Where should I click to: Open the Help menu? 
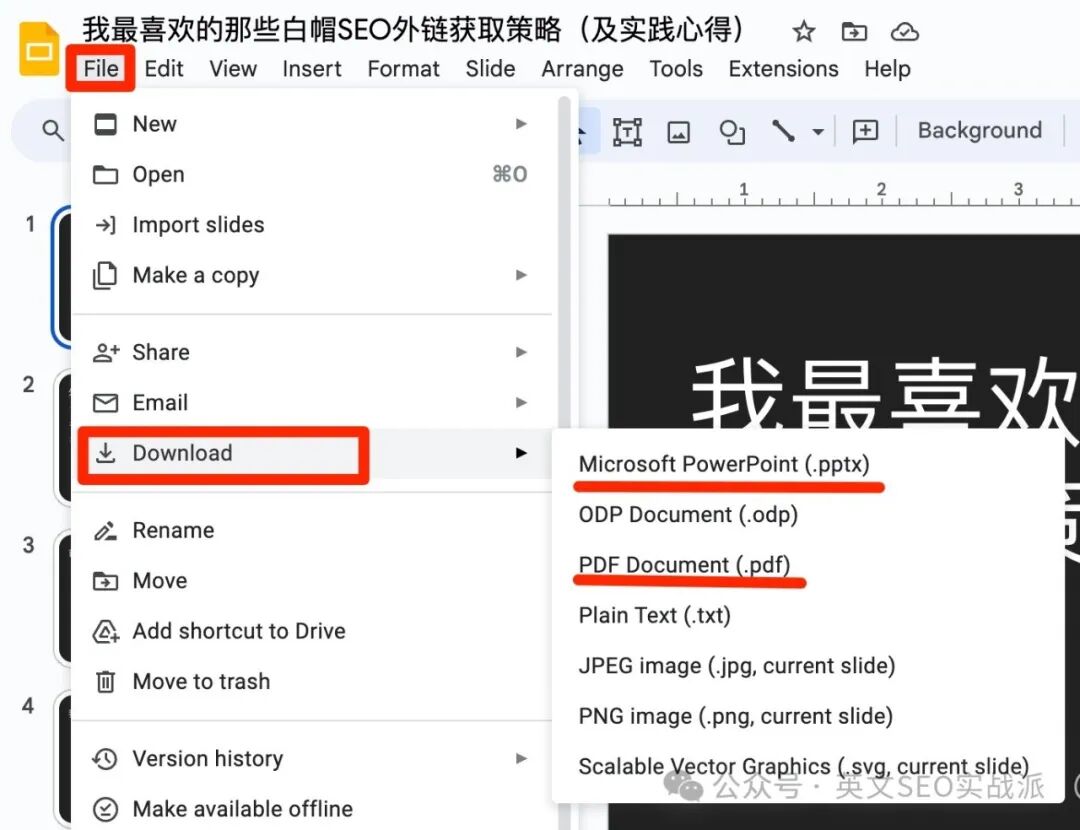click(887, 68)
